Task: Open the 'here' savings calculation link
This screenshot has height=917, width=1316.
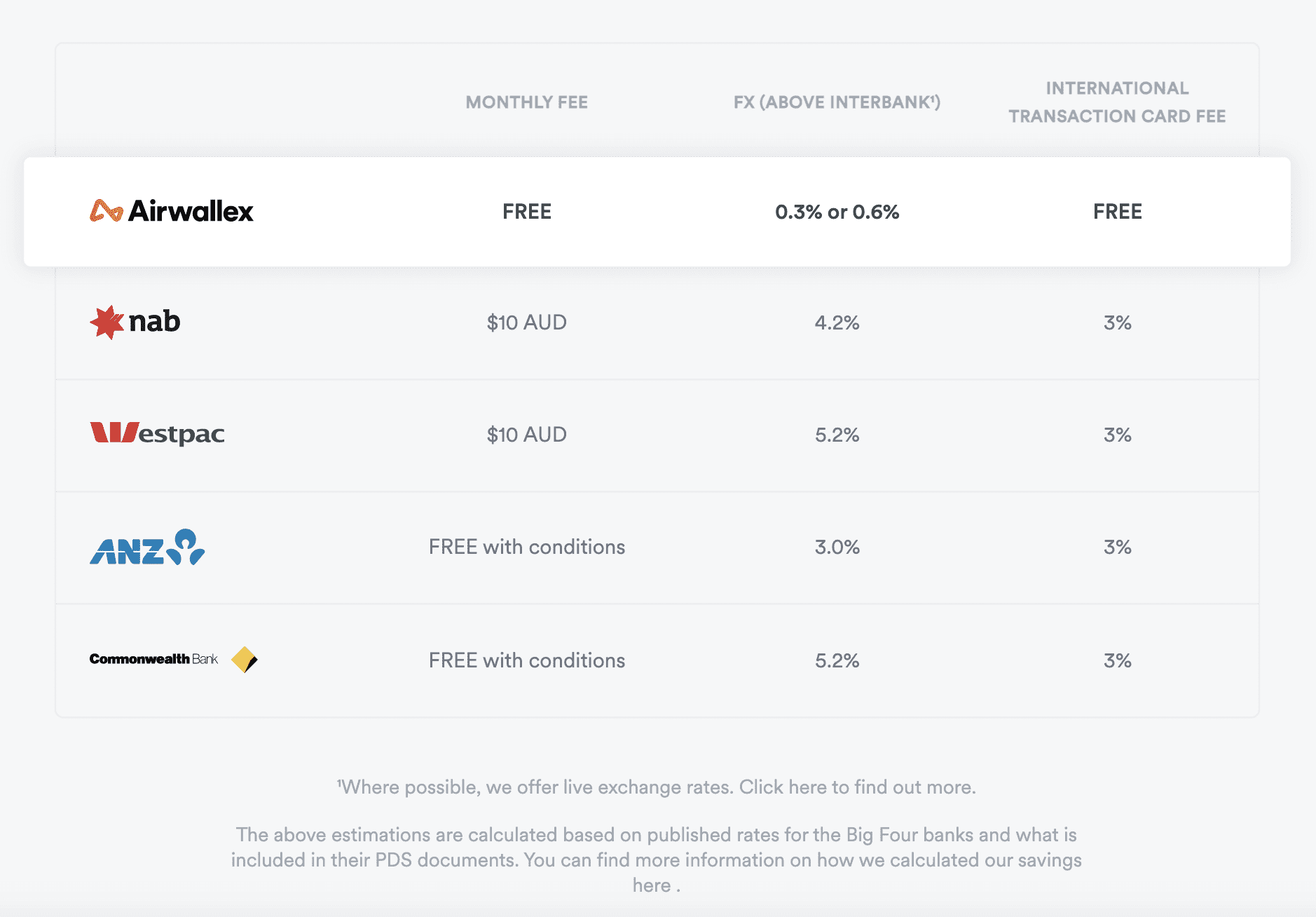Action: click(x=652, y=885)
